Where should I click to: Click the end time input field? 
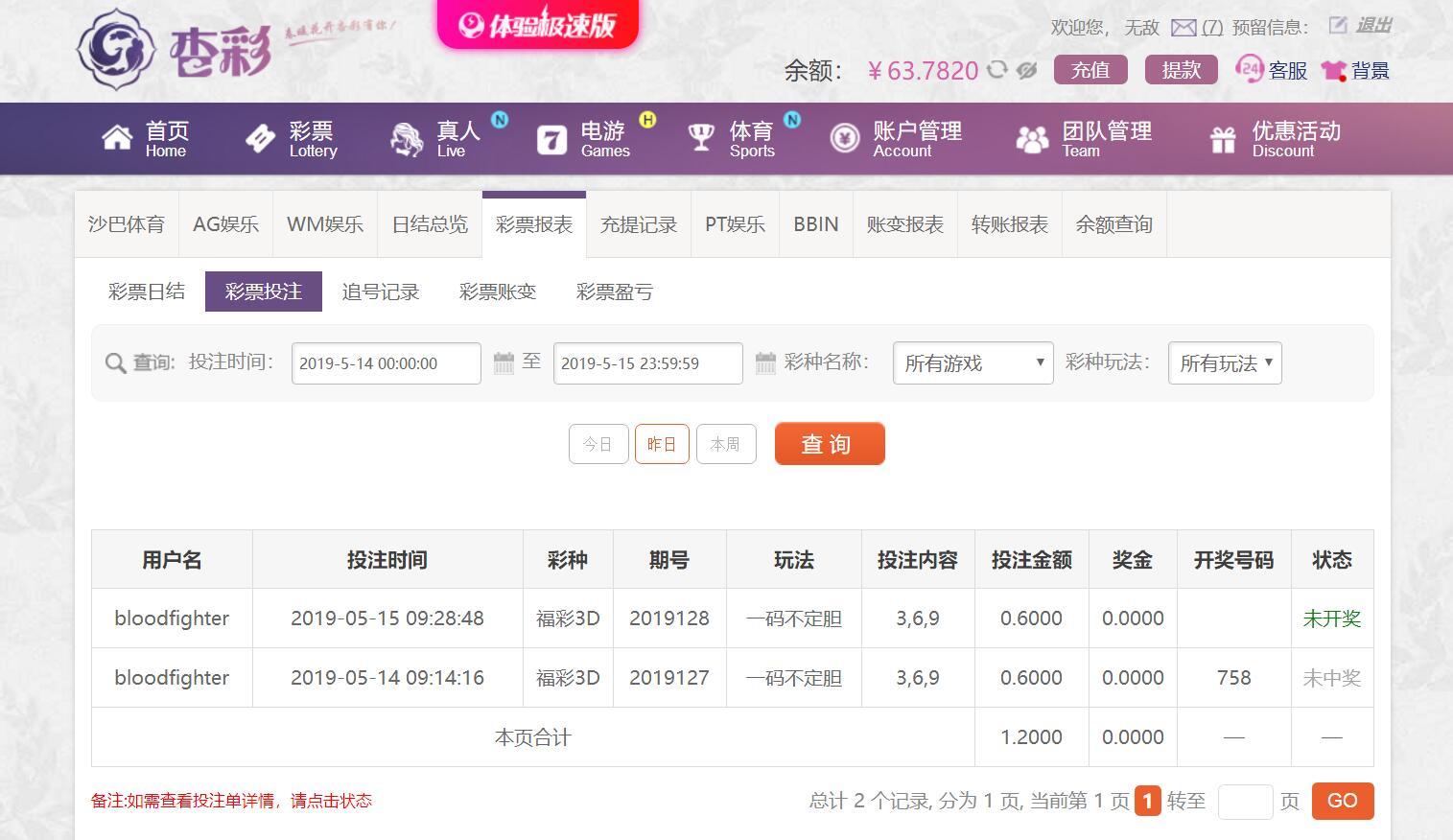click(648, 363)
